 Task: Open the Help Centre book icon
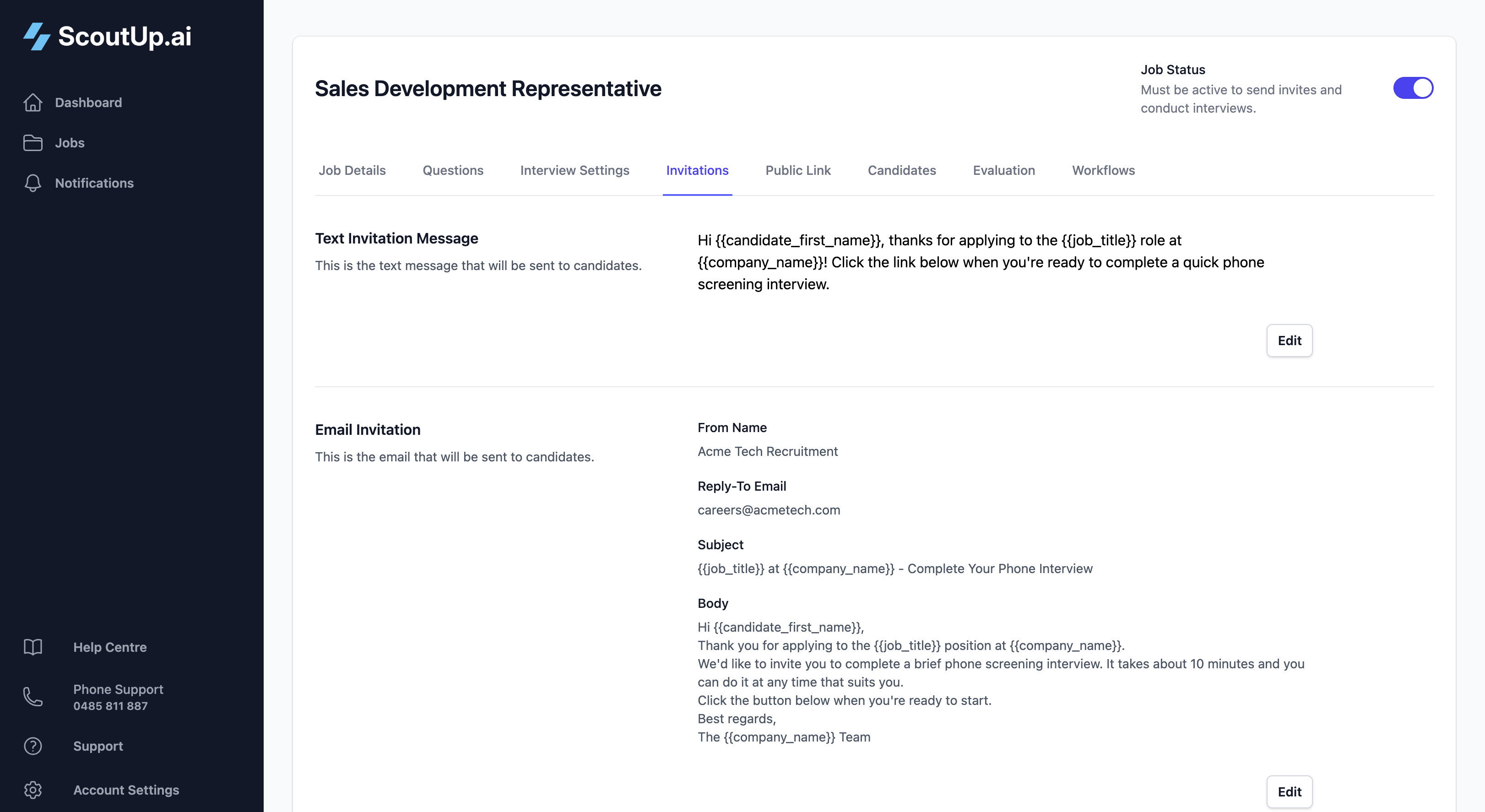(x=33, y=647)
